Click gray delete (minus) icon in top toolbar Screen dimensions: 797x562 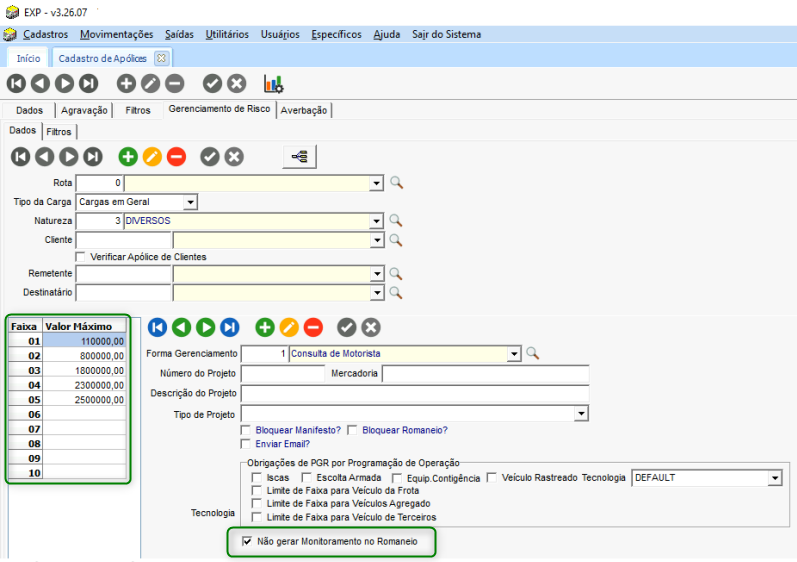pos(174,83)
